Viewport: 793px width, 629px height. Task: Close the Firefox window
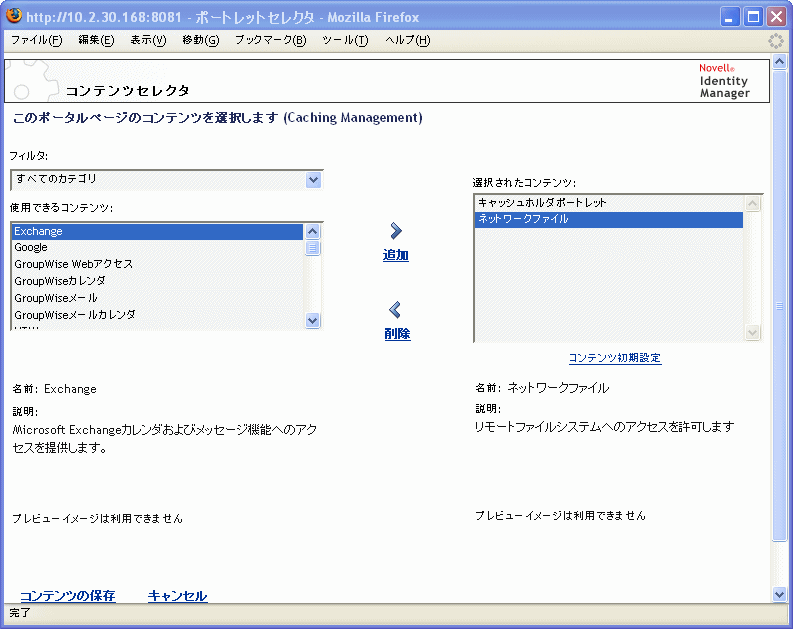776,17
